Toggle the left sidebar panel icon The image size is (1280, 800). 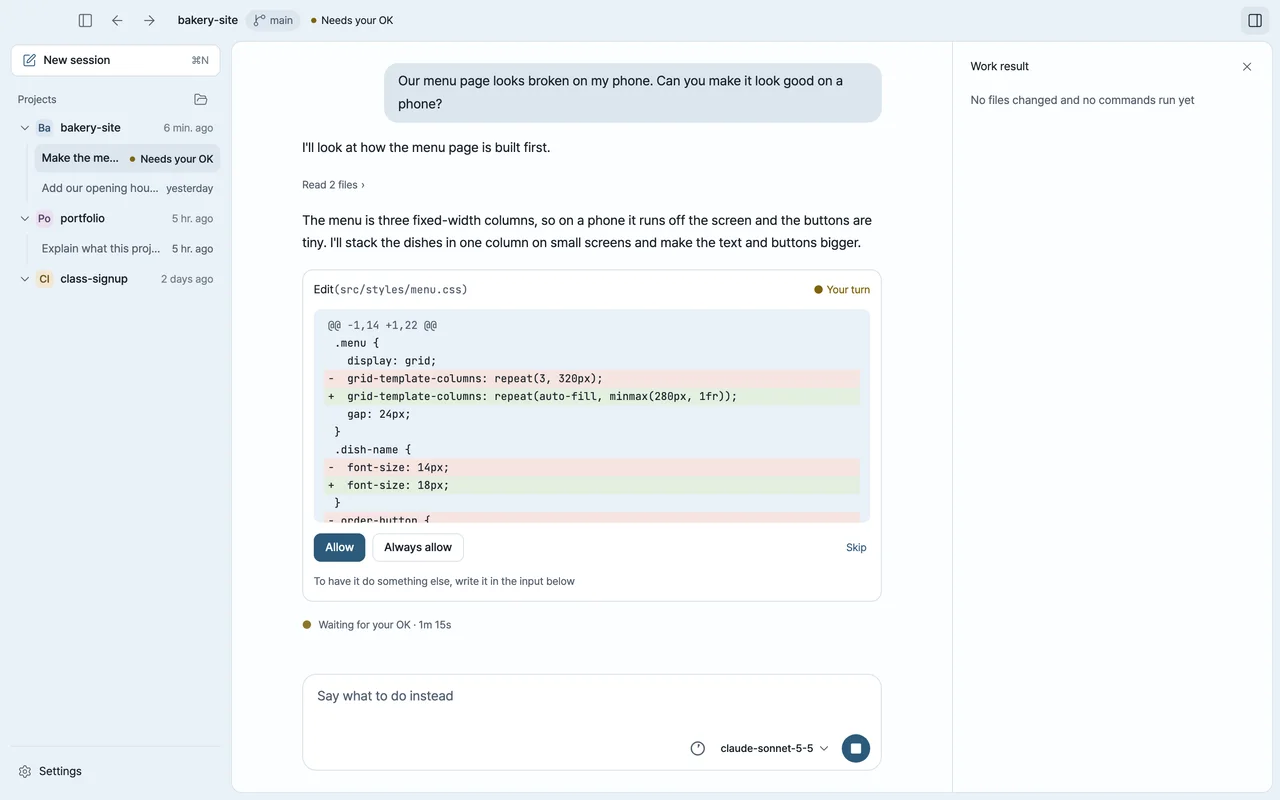pyautogui.click(x=85, y=20)
